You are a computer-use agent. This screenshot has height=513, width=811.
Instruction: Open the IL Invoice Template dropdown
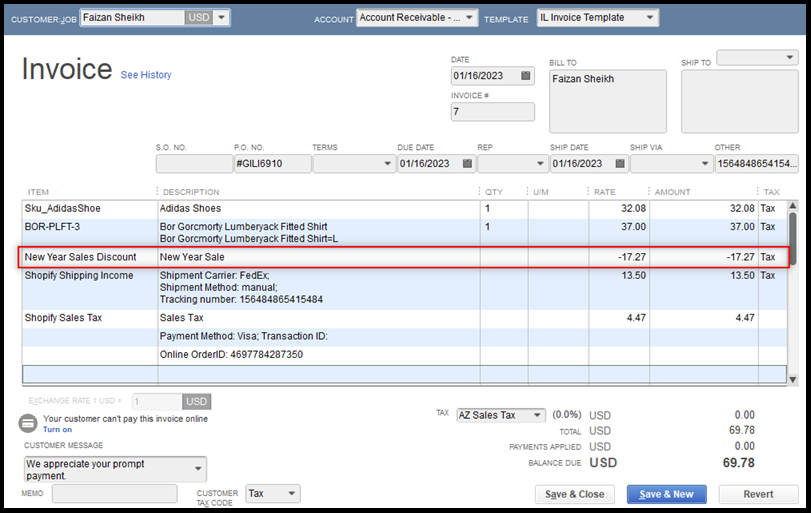pyautogui.click(x=651, y=18)
